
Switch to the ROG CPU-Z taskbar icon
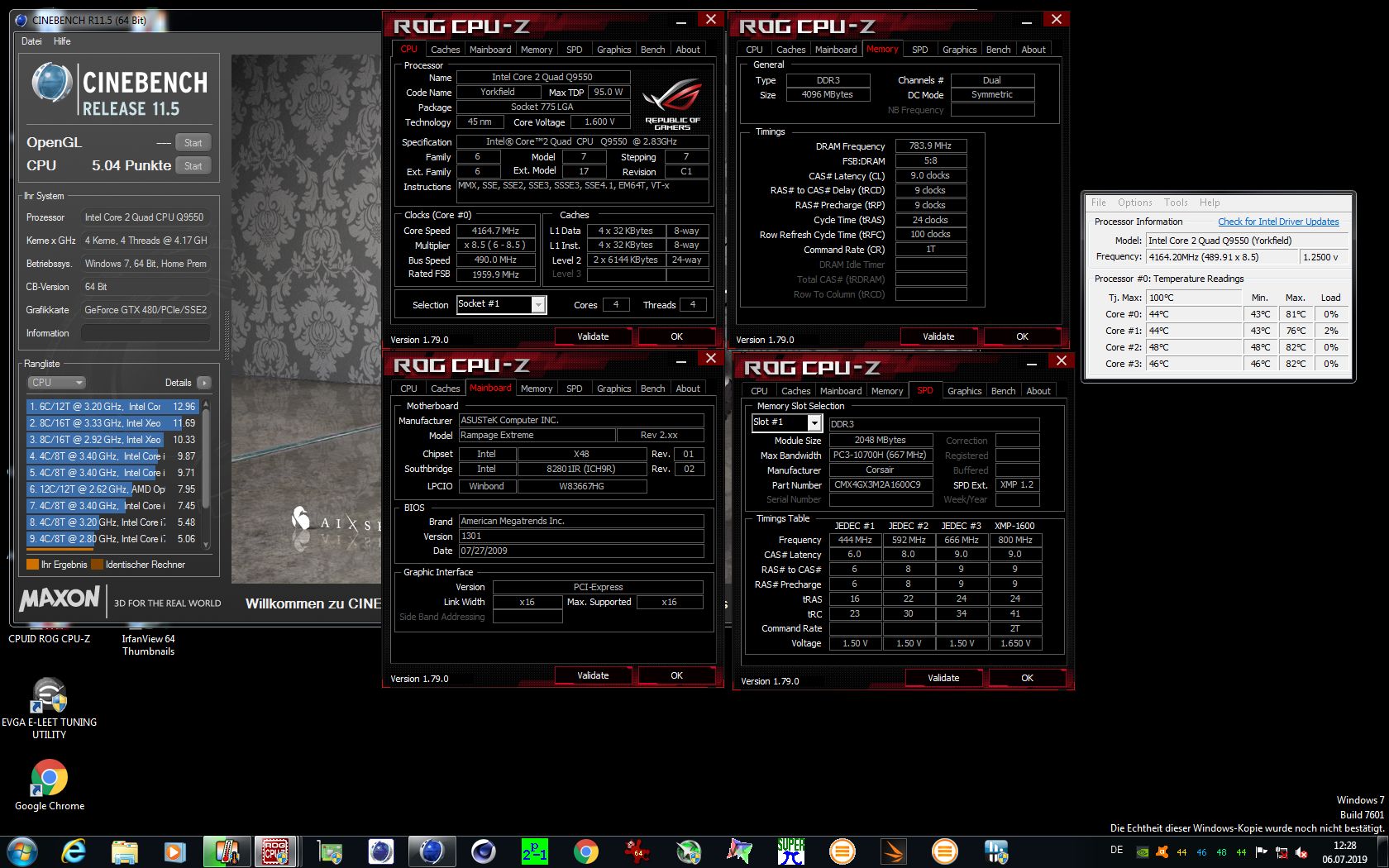tap(274, 851)
